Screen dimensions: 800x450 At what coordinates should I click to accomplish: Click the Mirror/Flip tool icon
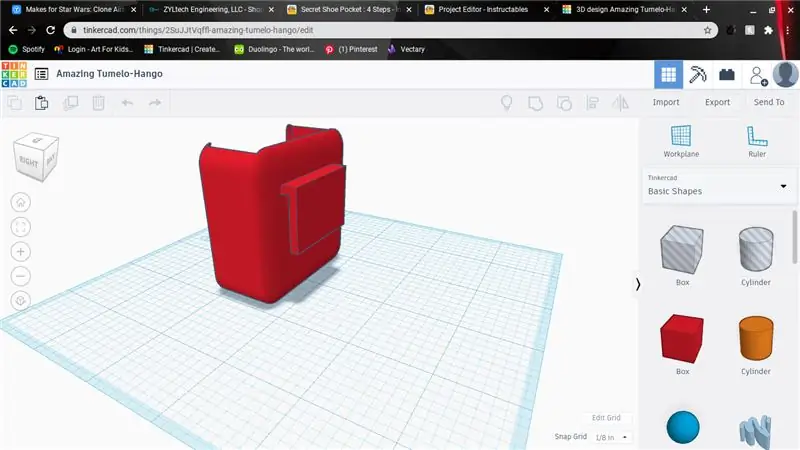pos(620,104)
